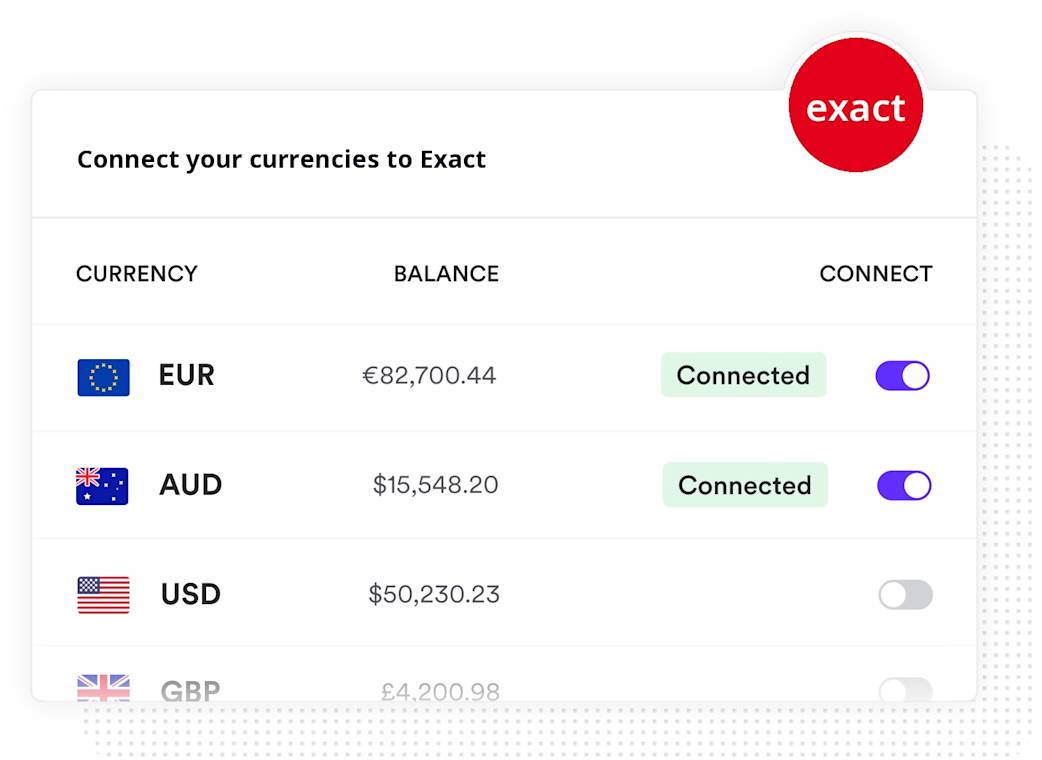Image resolution: width=1042 pixels, height=760 pixels.
Task: Click the Australian flag icon
Action: coord(102,486)
